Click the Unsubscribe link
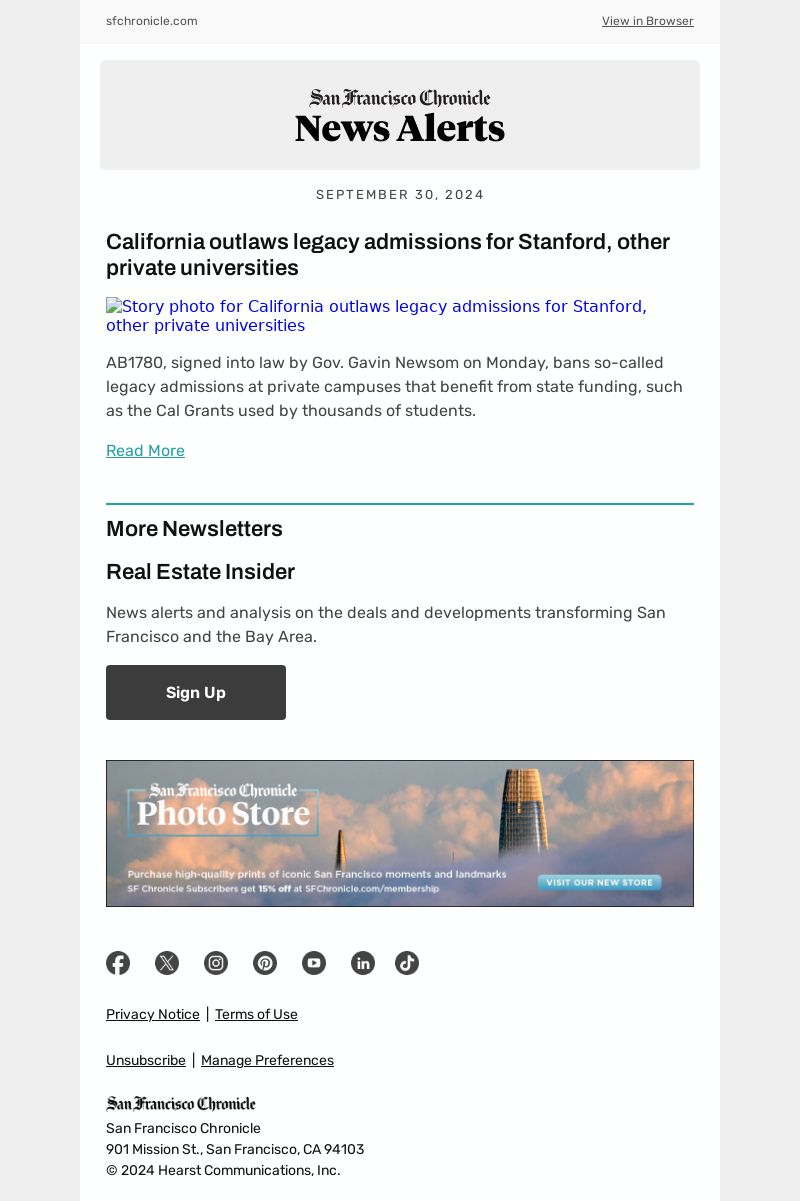 [x=146, y=1060]
